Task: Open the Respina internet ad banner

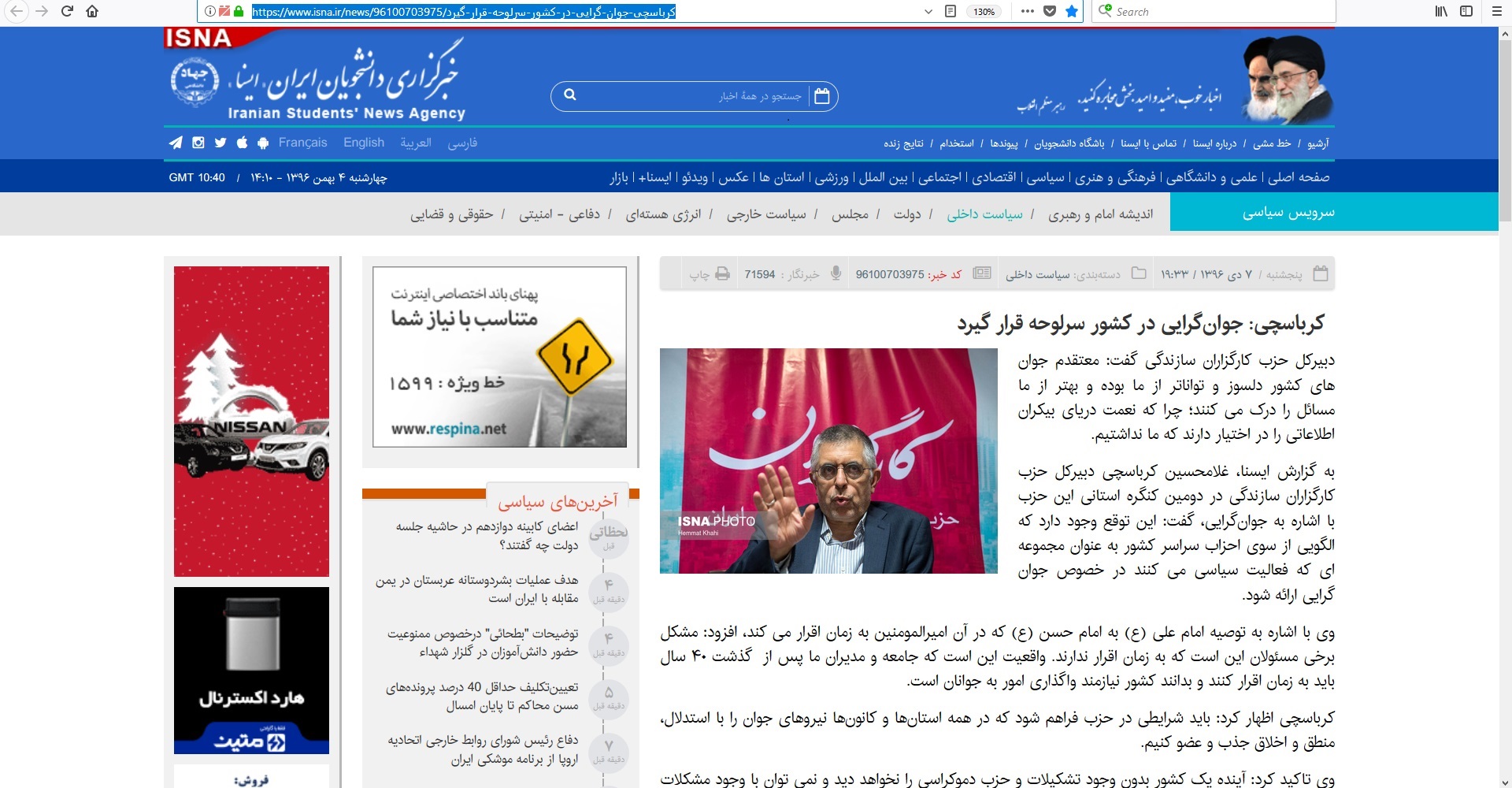Action: (499, 357)
